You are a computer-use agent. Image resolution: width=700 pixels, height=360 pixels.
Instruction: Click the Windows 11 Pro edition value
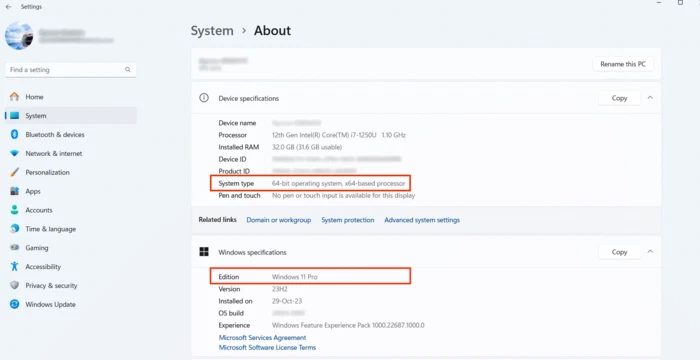point(295,277)
